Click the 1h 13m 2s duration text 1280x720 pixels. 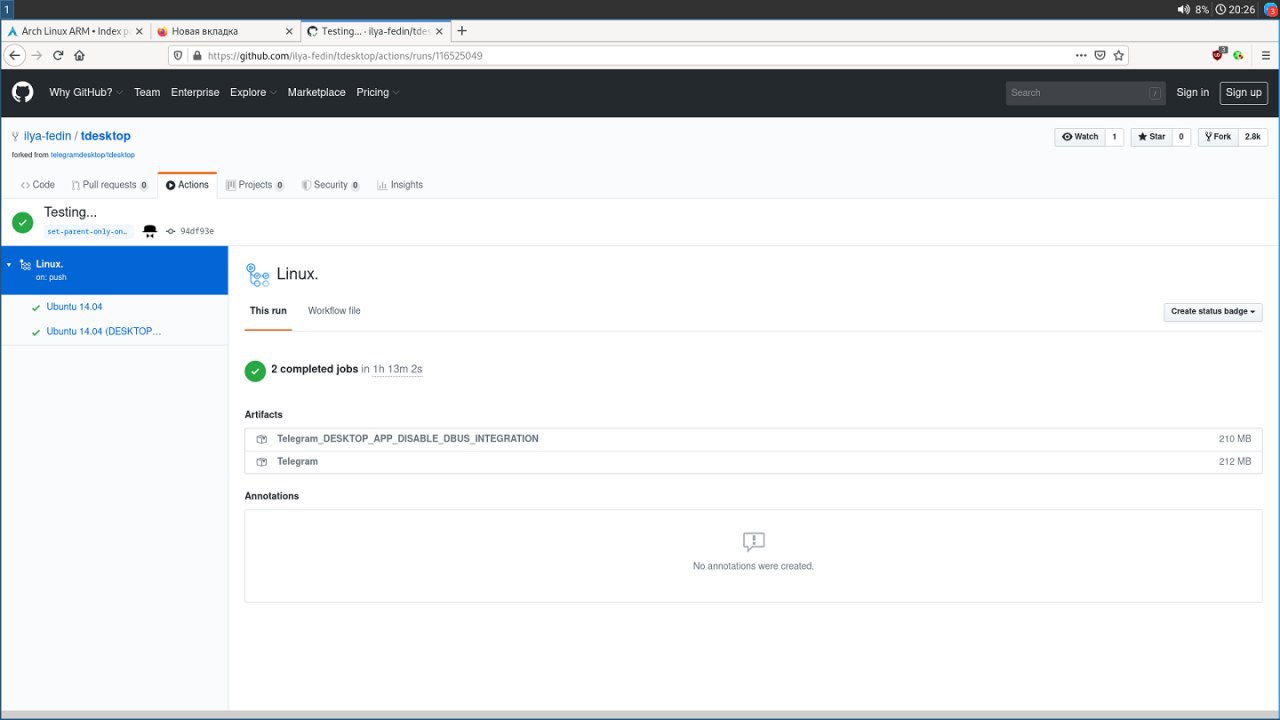pos(397,370)
